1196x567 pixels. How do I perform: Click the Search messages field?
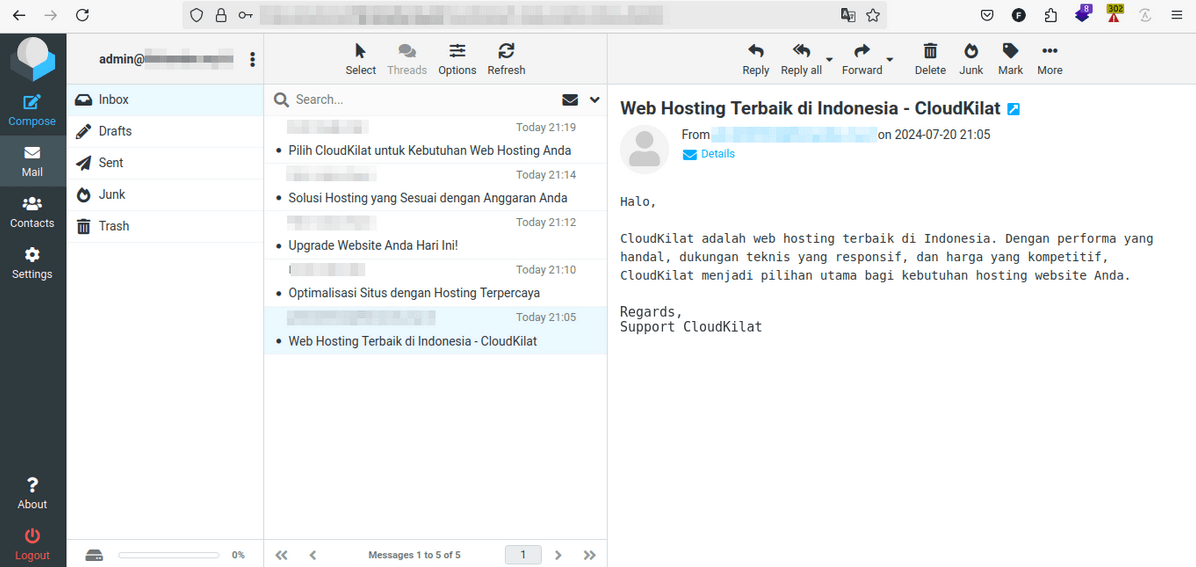click(420, 100)
